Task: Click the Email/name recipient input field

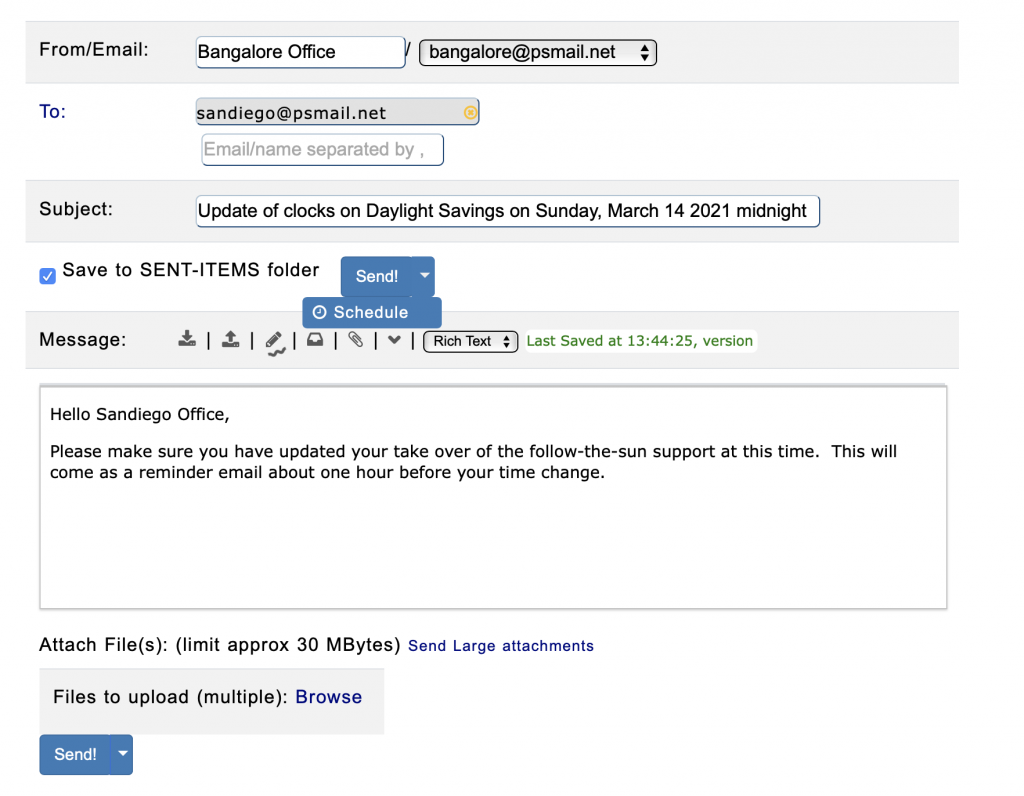Action: (322, 150)
